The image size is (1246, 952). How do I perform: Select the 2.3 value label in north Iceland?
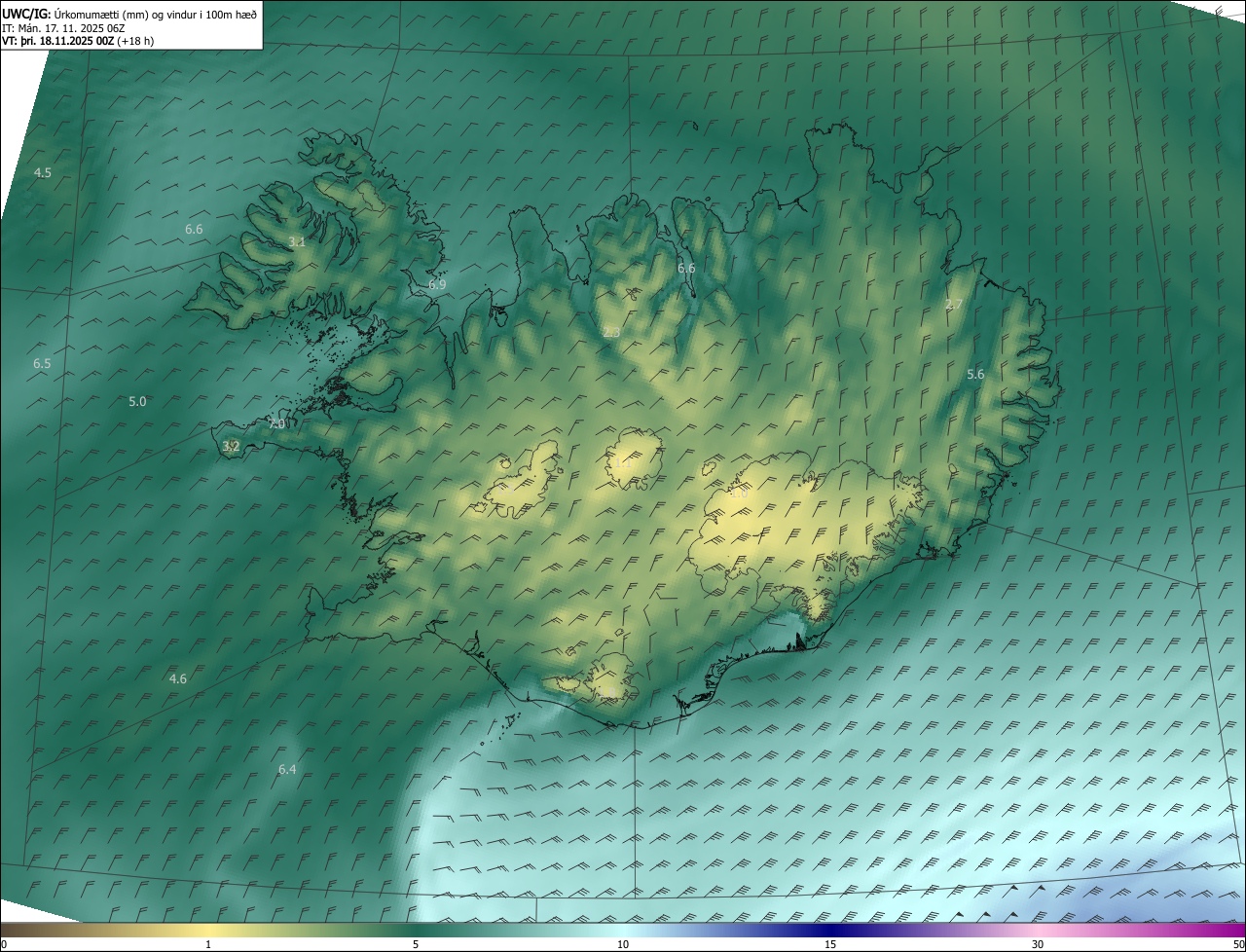(x=611, y=333)
